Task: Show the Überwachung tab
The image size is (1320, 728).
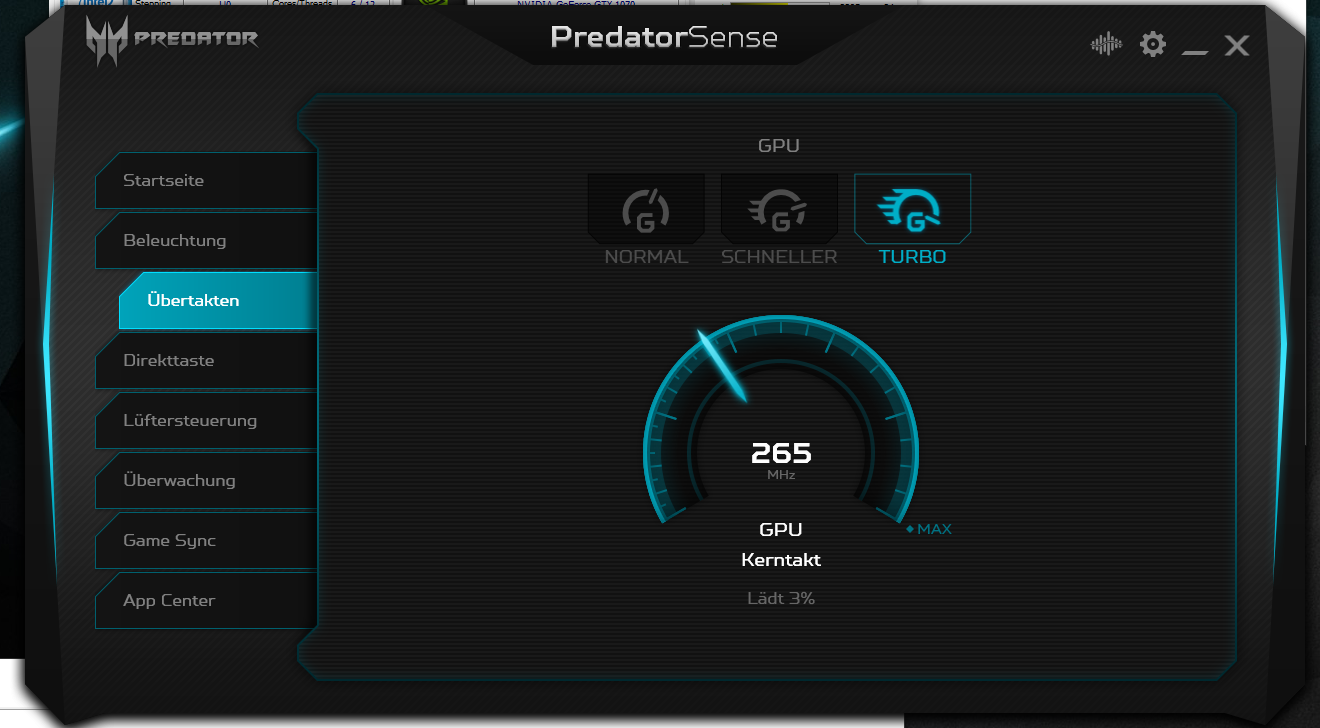Action: point(206,481)
